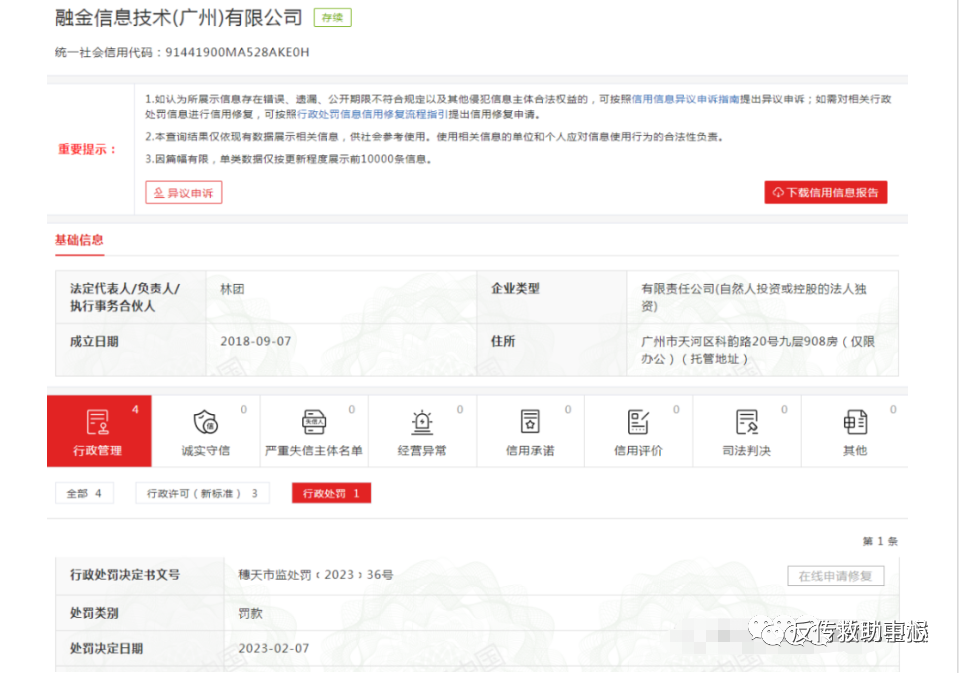Select the 其他 category icon
Image resolution: width=959 pixels, height=673 pixels.
click(855, 422)
